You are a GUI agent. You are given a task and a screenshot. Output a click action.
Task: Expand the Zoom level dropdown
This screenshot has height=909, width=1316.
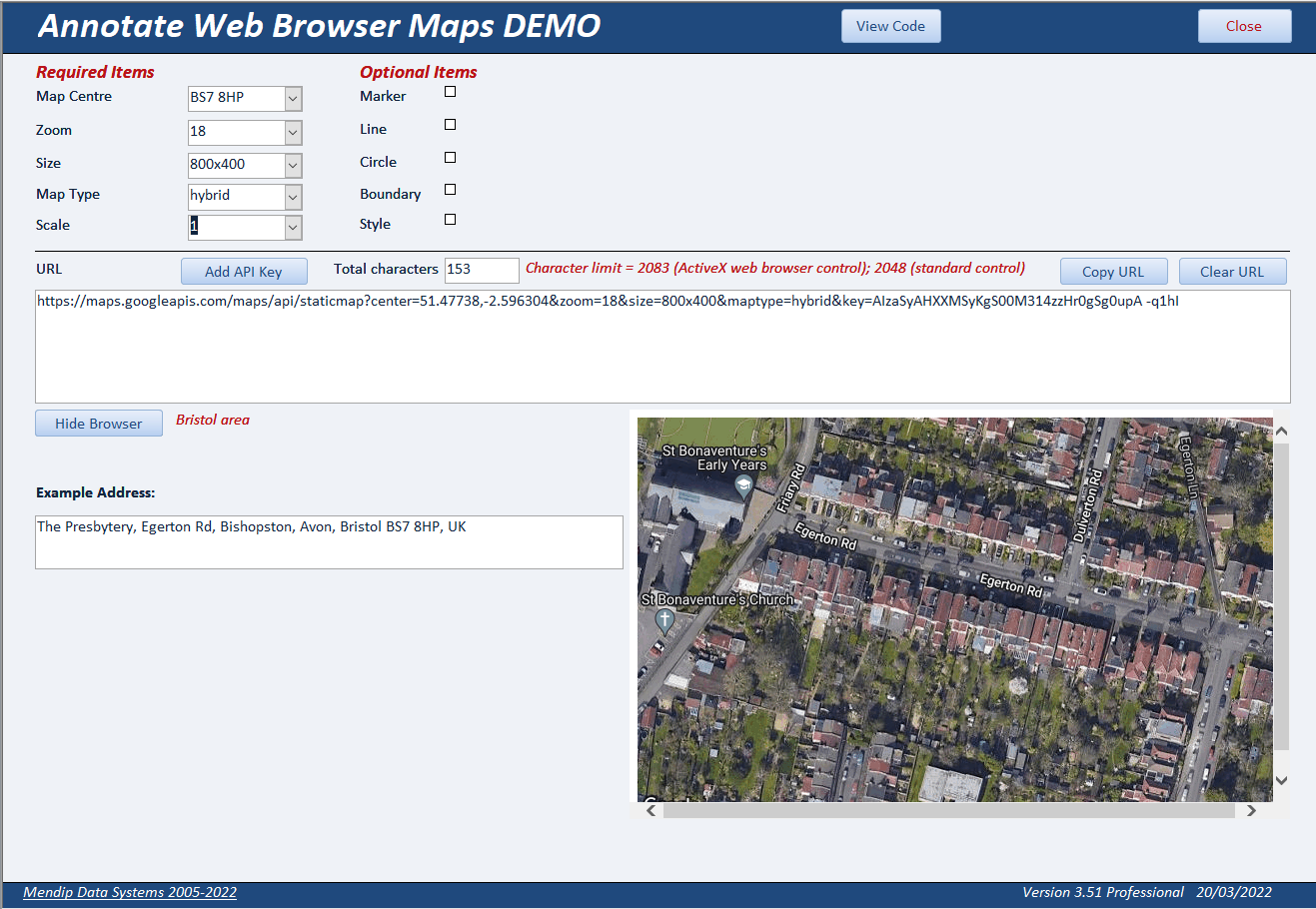293,132
